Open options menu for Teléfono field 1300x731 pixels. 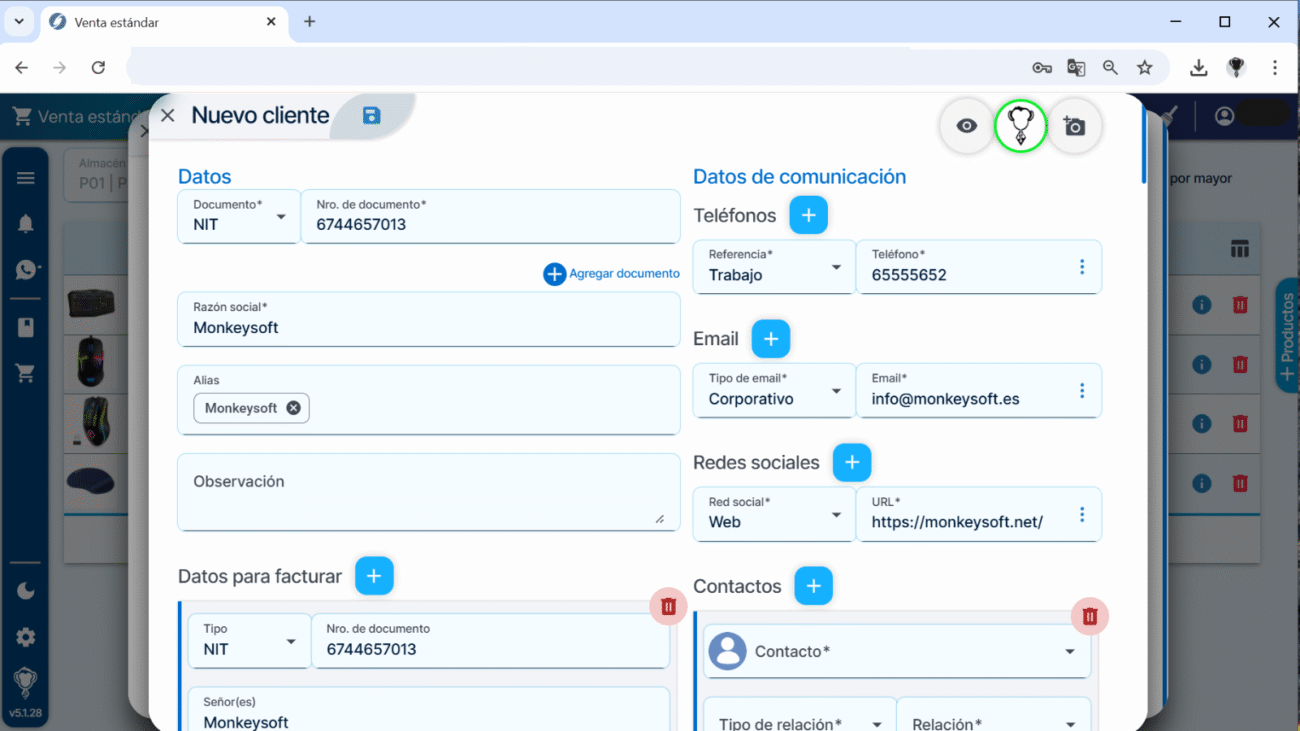click(1081, 267)
